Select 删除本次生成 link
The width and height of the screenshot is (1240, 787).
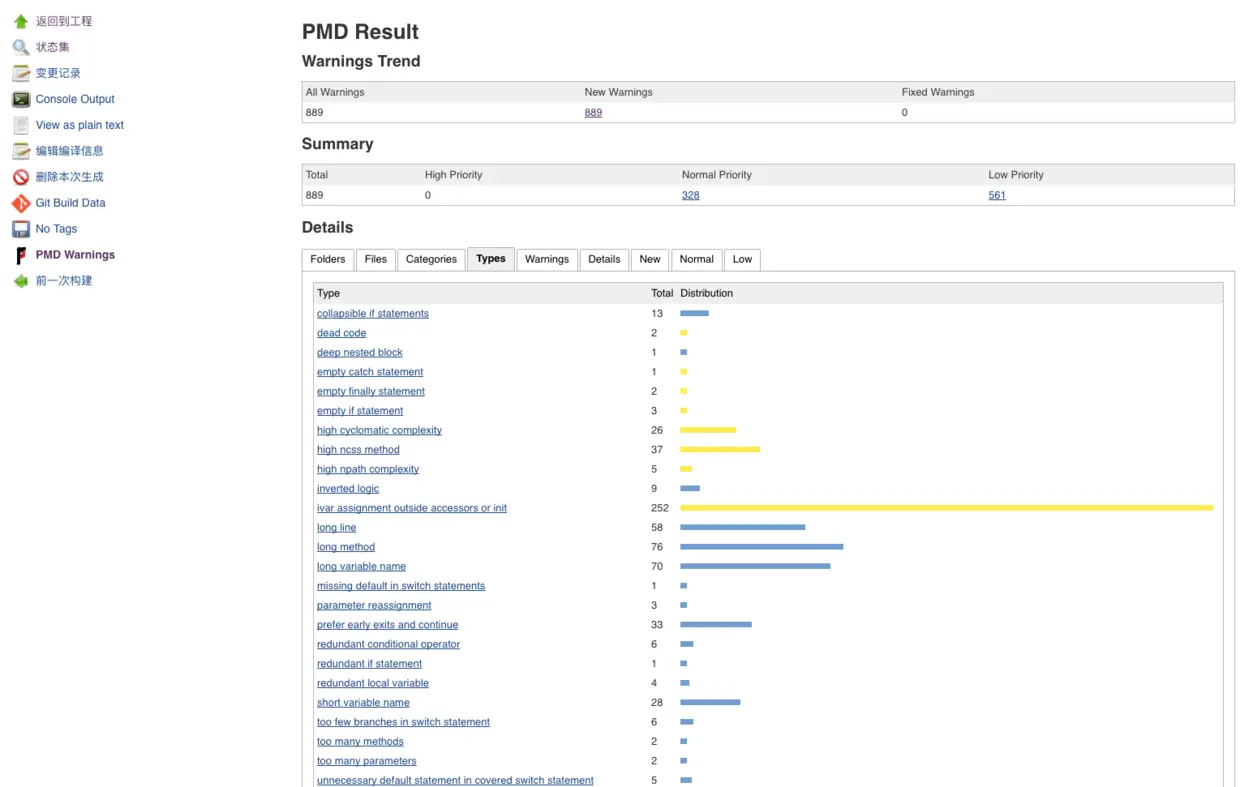pos(70,177)
